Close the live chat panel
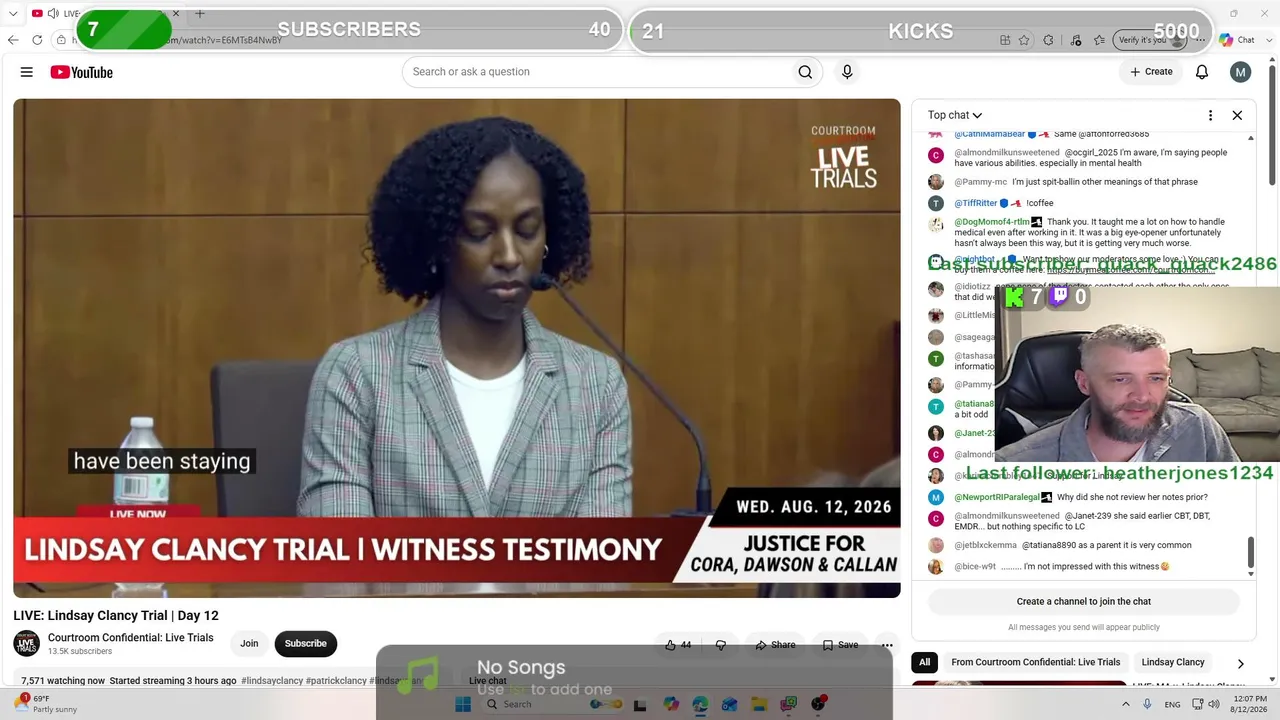Viewport: 1280px width, 720px height. [1237, 115]
